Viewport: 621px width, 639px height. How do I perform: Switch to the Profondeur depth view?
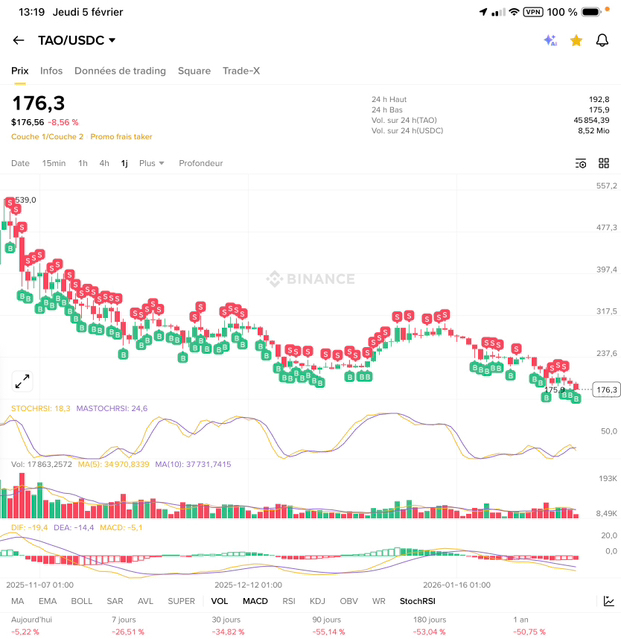click(201, 163)
